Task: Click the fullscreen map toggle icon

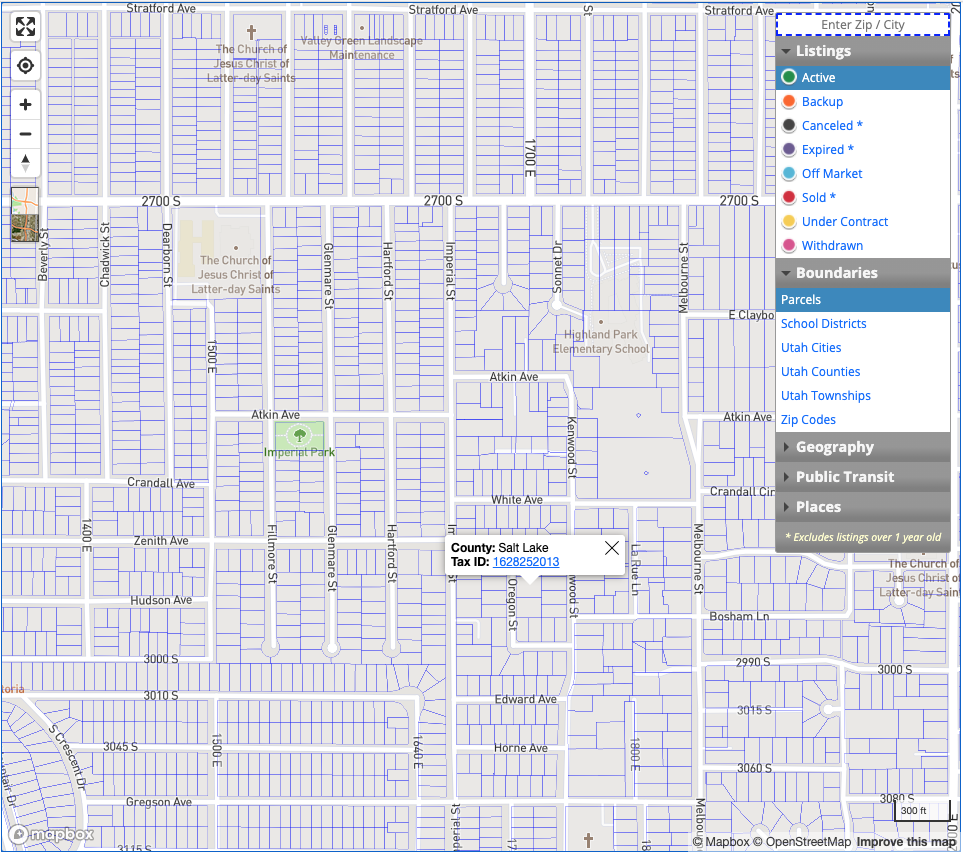Action: [25, 26]
